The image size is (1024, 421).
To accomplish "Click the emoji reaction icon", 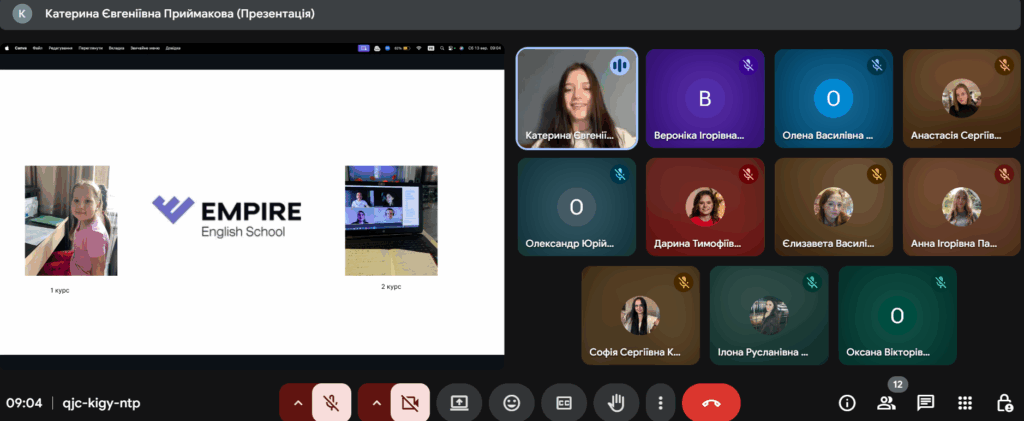I will pos(511,402).
